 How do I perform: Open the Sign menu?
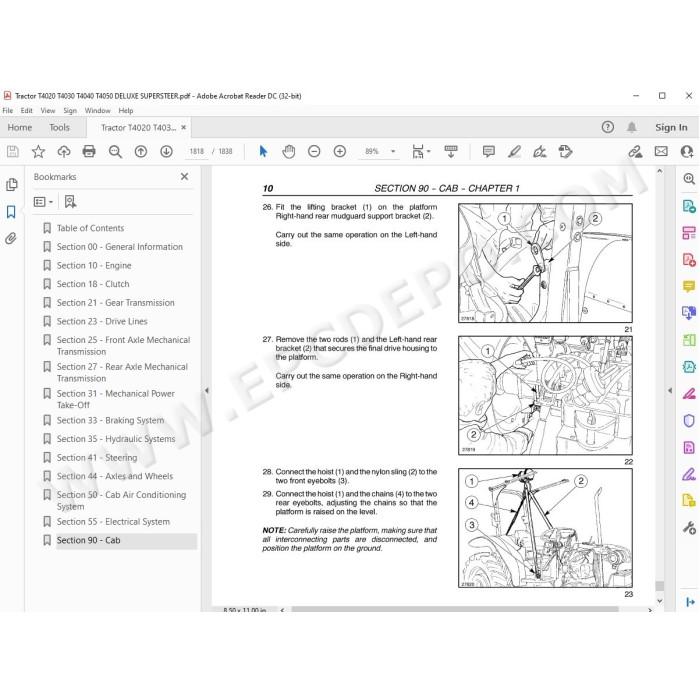coord(70,110)
